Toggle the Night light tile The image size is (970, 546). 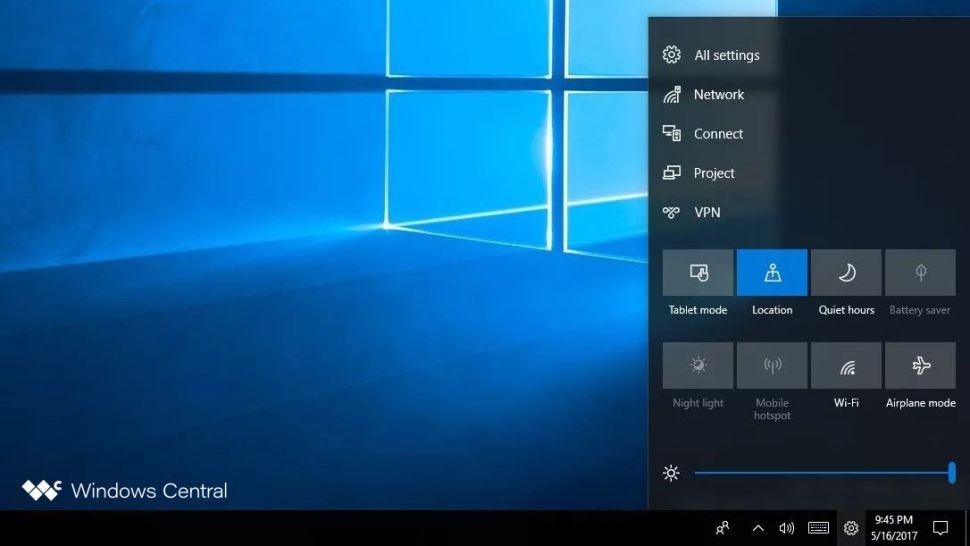(x=698, y=365)
